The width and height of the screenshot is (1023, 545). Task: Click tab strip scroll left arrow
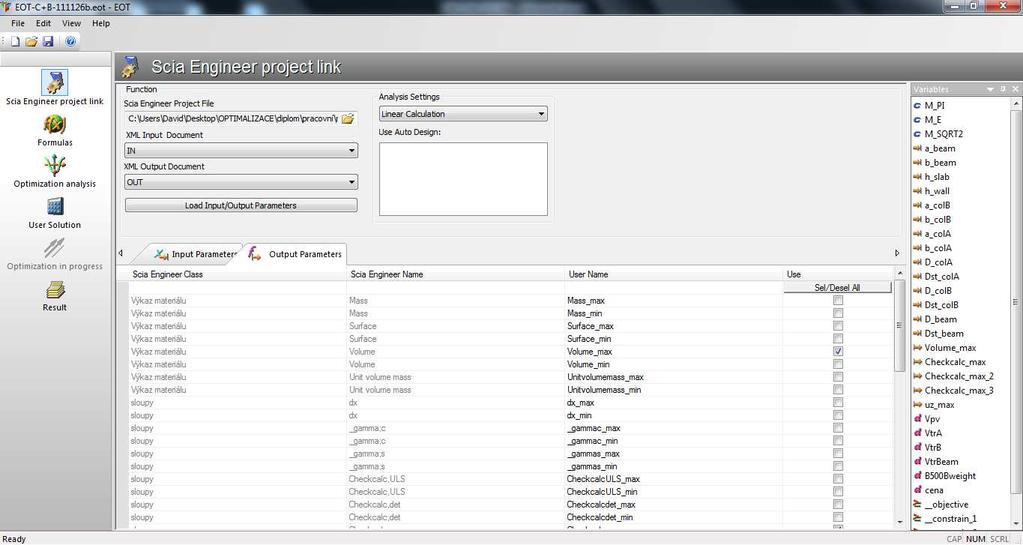coord(121,253)
